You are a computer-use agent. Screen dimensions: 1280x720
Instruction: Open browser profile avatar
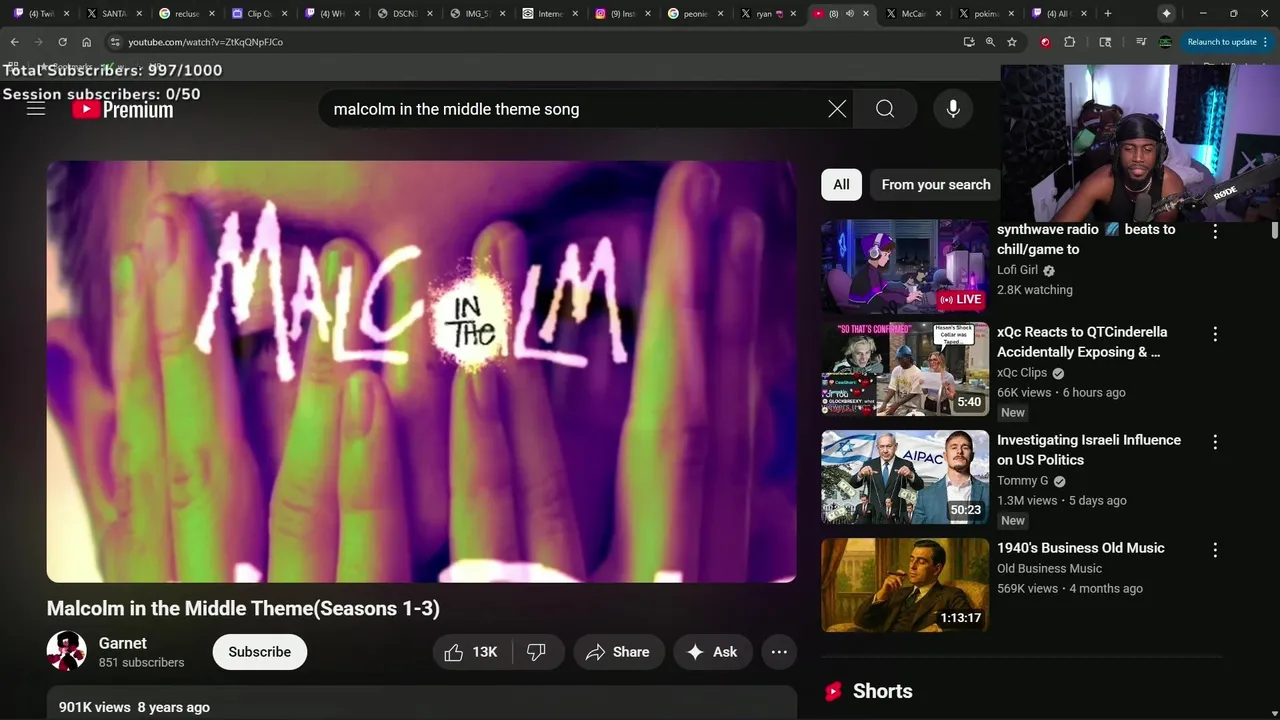point(1165,42)
